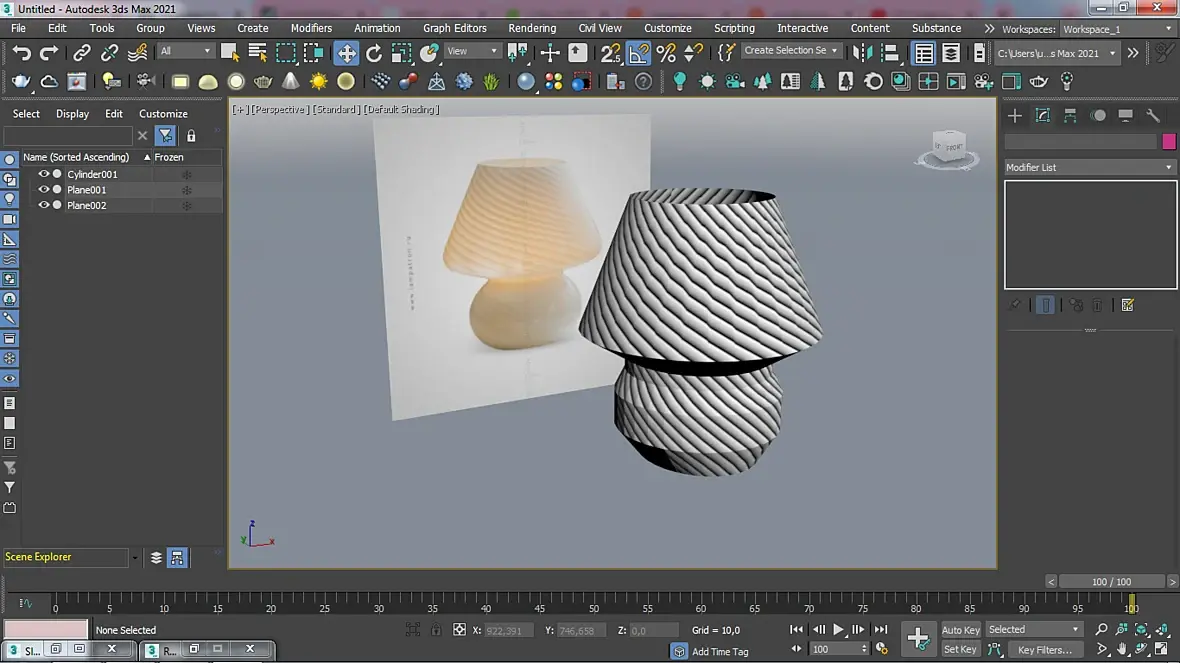Open the Utilities wrench panel icon

(x=1153, y=115)
